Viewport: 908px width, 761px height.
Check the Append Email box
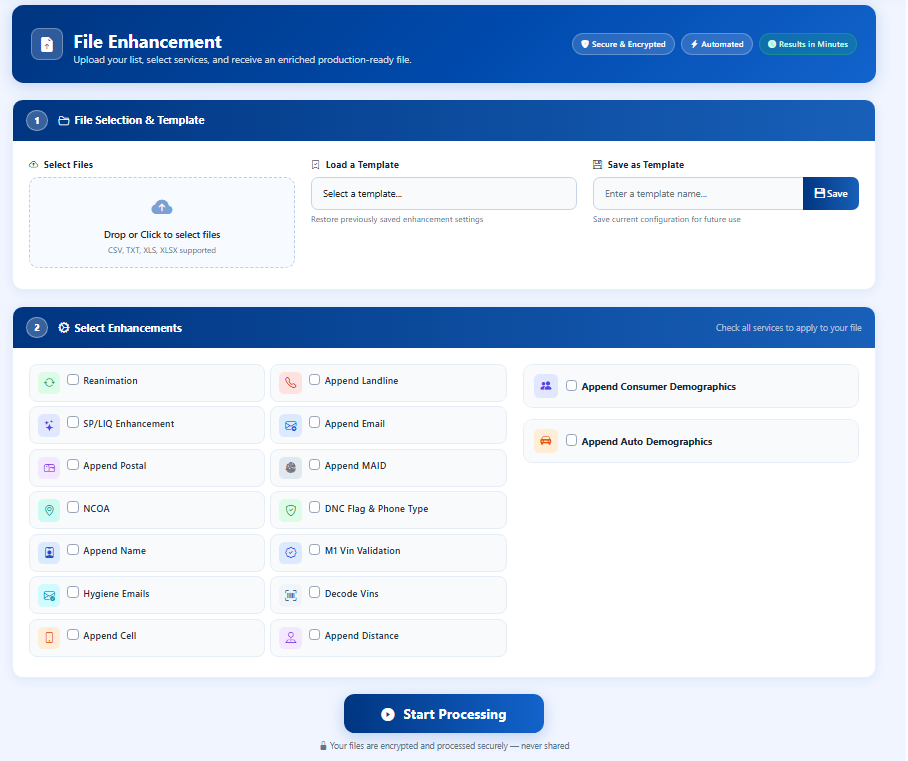click(x=314, y=422)
